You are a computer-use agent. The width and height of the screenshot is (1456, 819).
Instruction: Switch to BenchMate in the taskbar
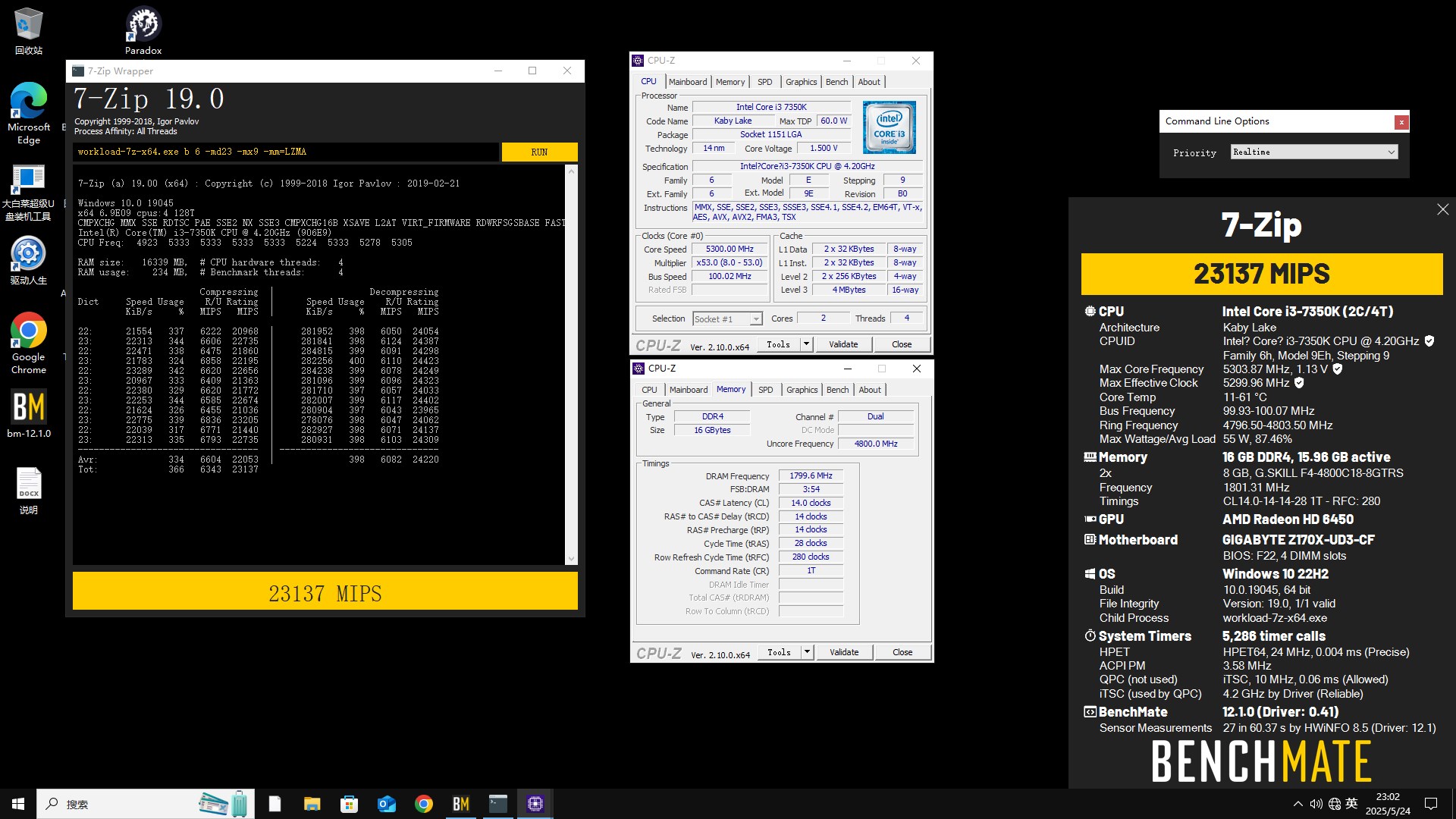[x=460, y=804]
